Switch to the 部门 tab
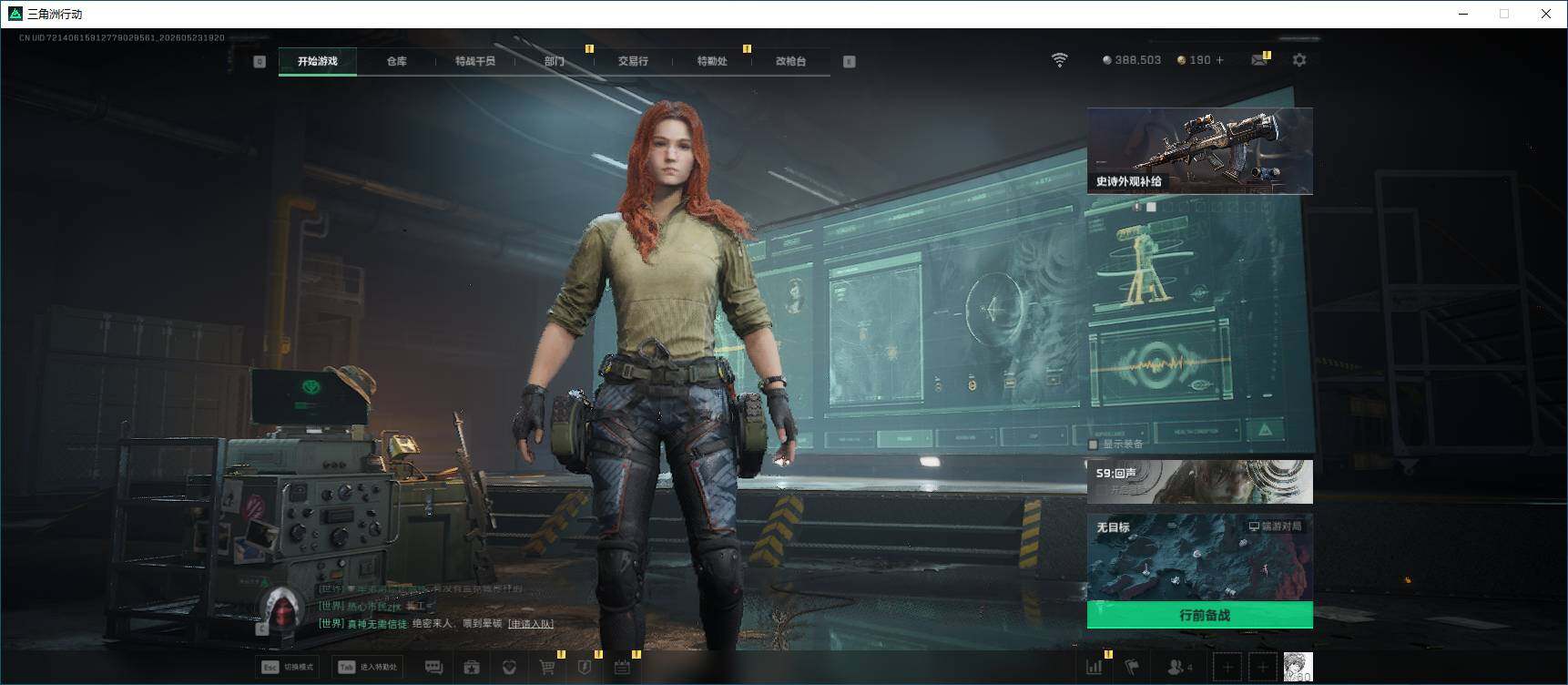Viewport: 1568px width, 685px height. click(x=555, y=61)
